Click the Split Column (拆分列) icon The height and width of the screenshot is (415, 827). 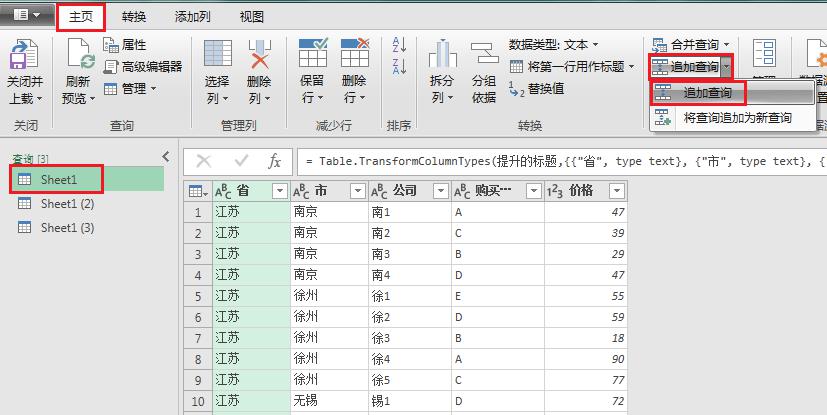click(x=443, y=54)
